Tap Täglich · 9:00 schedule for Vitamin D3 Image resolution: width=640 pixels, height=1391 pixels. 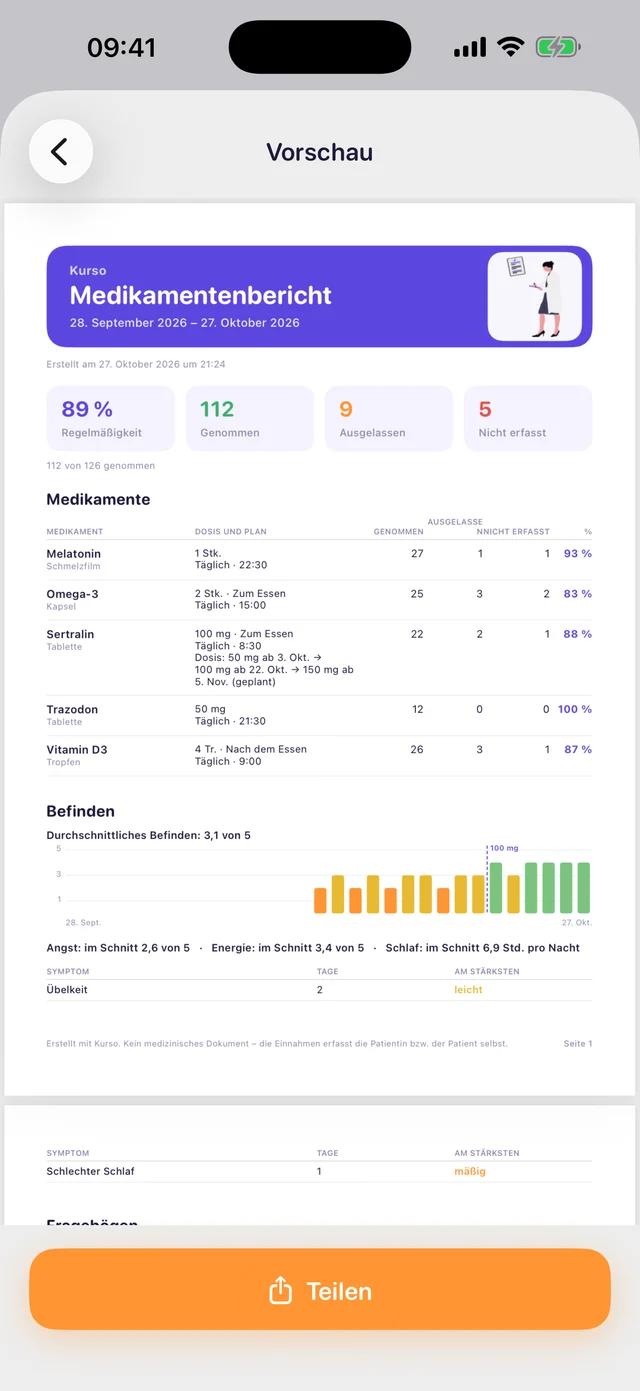pos(228,761)
